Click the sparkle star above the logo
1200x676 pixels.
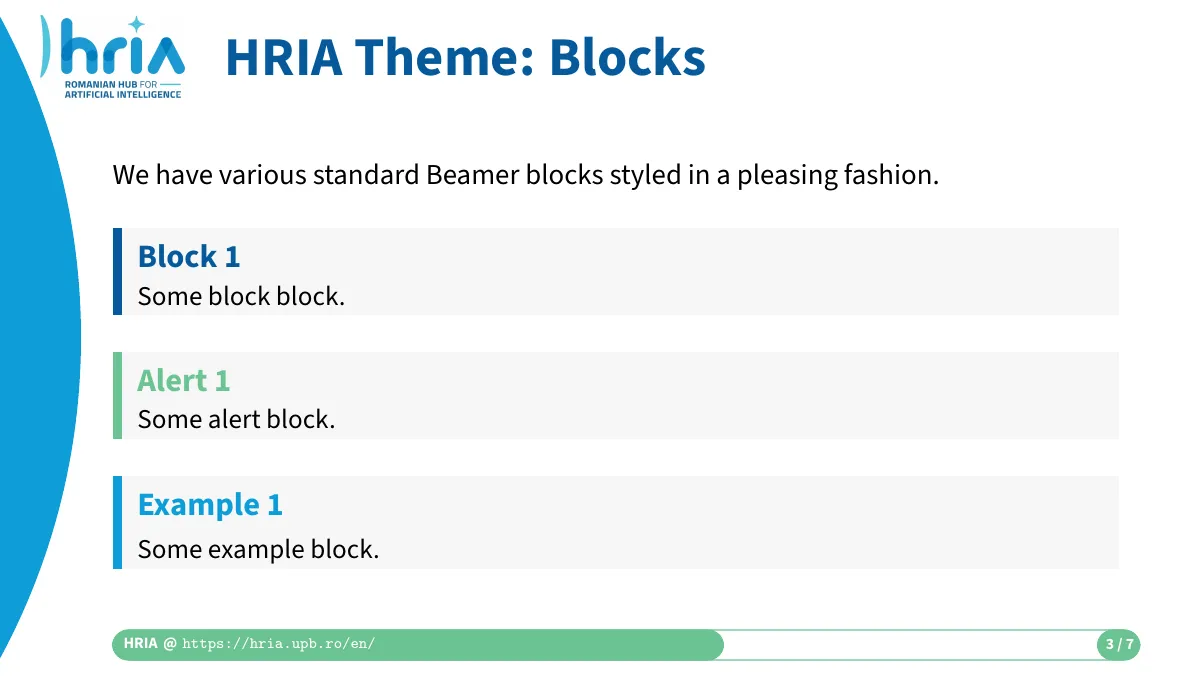tap(137, 24)
